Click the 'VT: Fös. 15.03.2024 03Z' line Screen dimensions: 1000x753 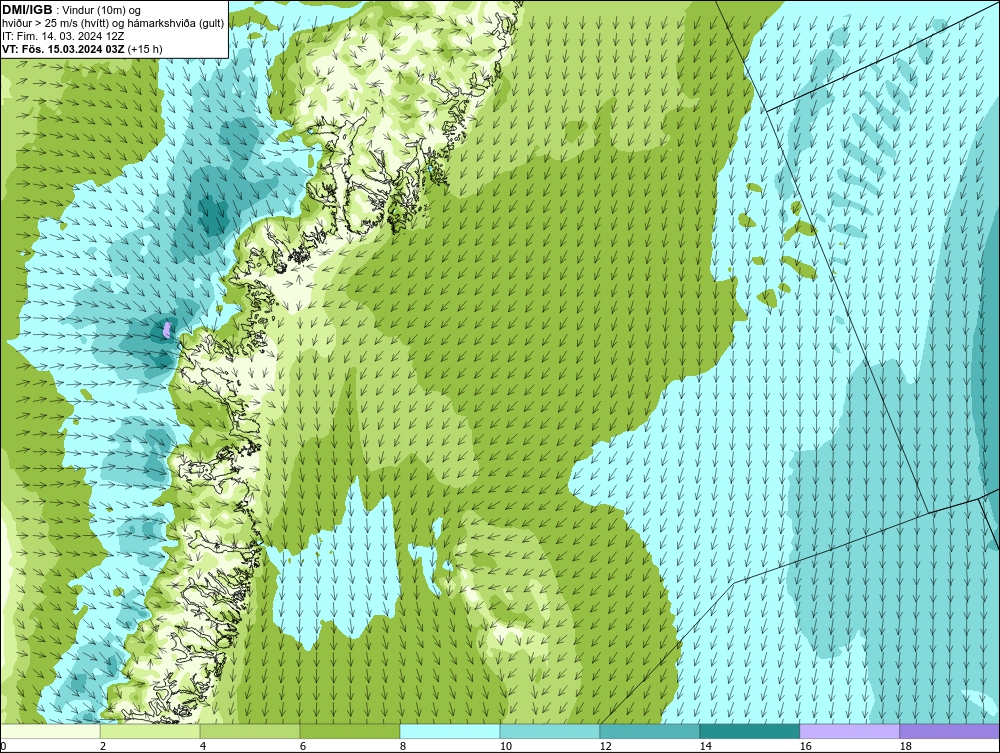point(64,48)
